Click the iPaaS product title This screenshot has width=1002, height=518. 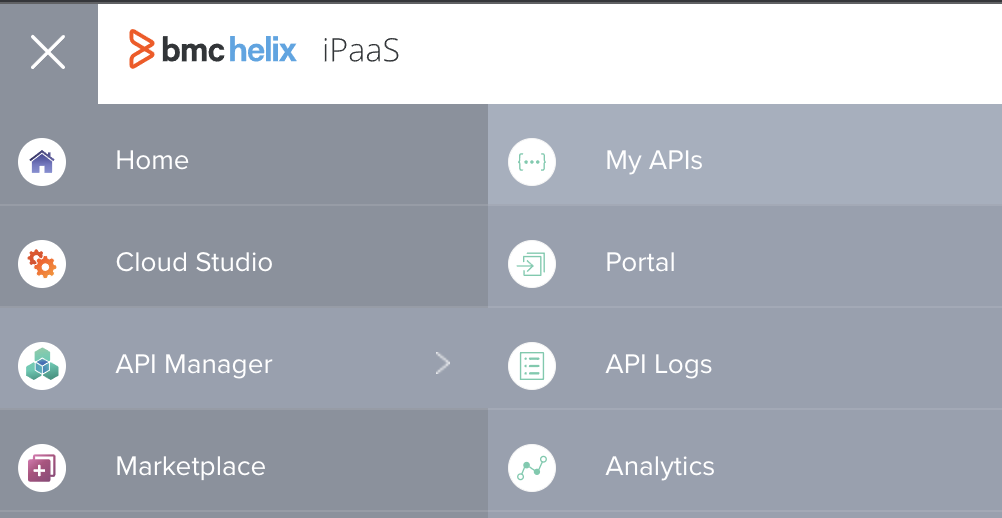point(361,51)
